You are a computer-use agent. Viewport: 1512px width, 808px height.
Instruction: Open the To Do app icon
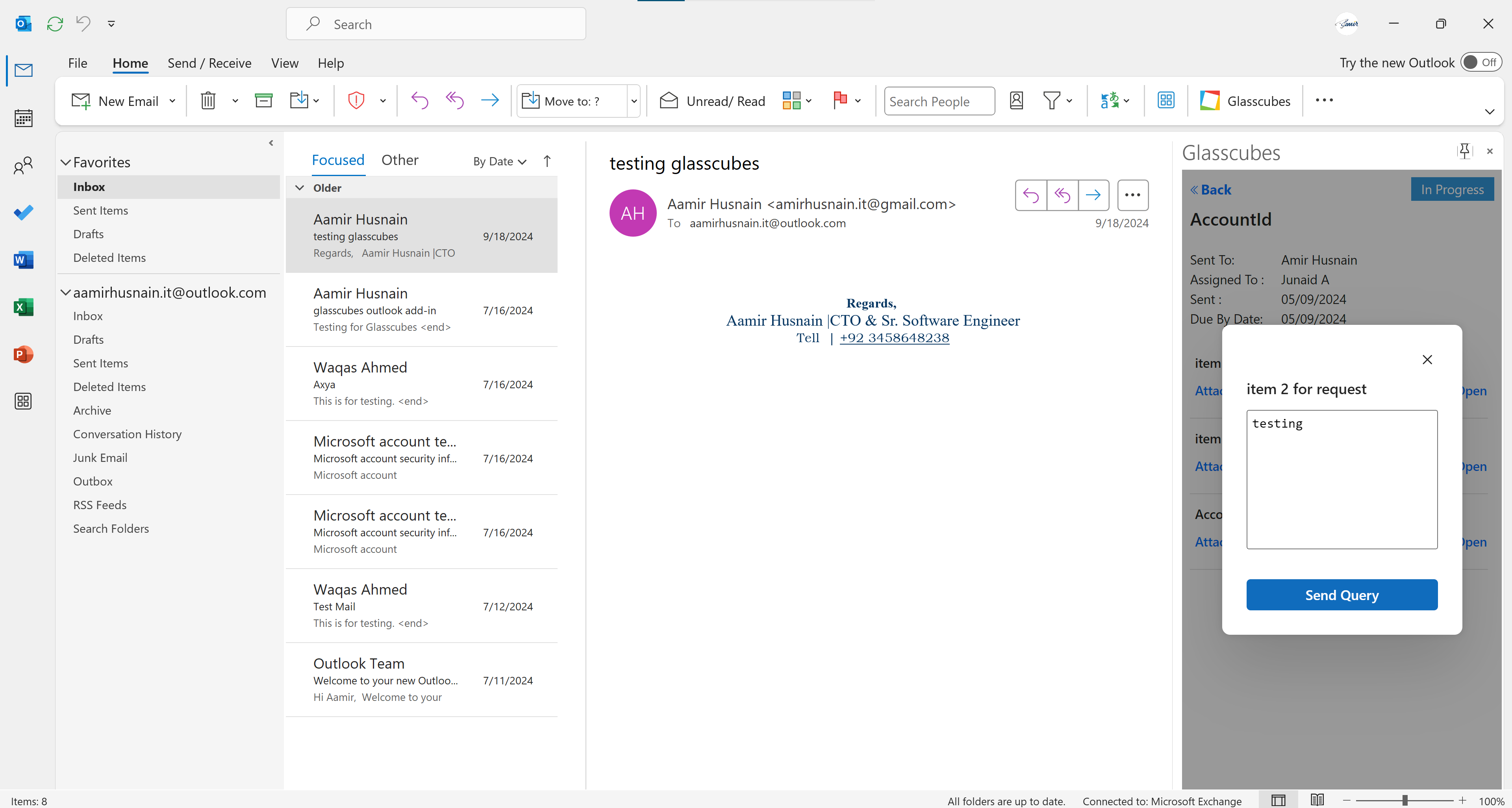pos(24,212)
